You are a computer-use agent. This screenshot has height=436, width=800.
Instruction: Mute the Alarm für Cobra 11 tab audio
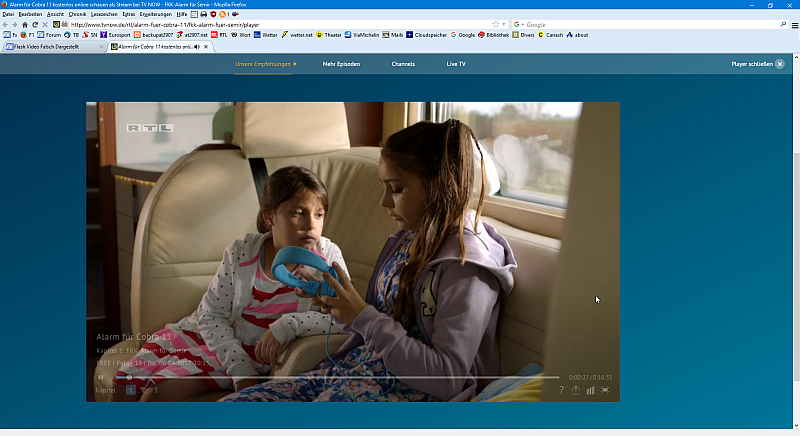tap(197, 46)
